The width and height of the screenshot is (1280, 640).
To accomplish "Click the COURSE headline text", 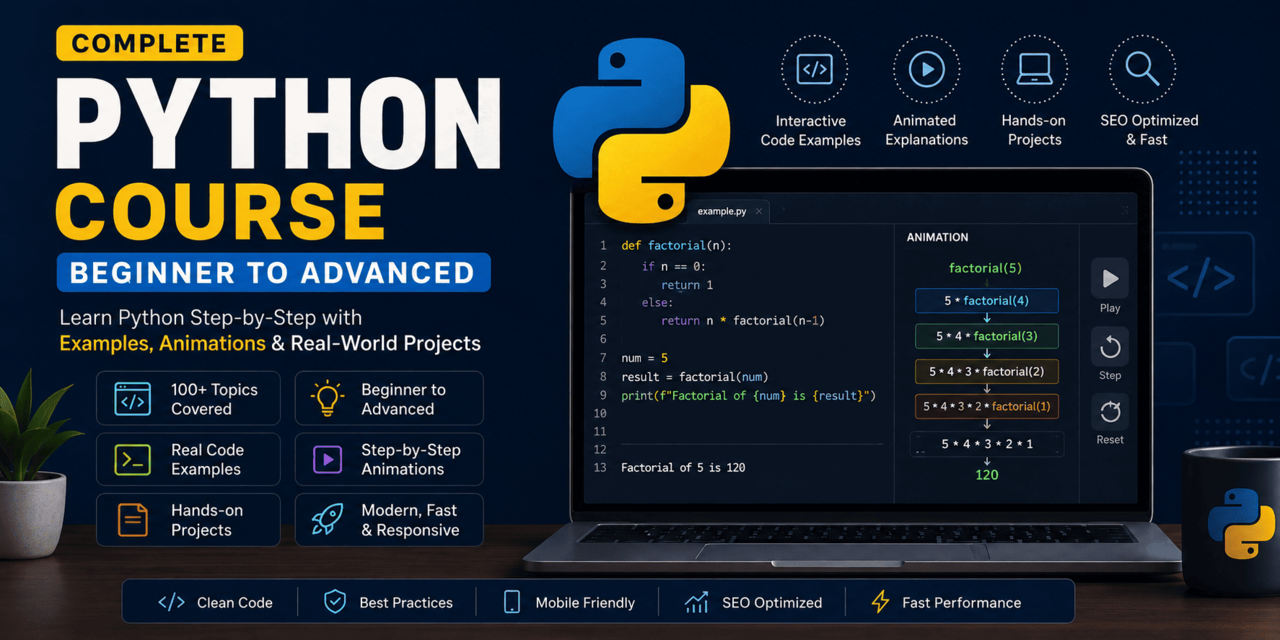I will point(219,211).
